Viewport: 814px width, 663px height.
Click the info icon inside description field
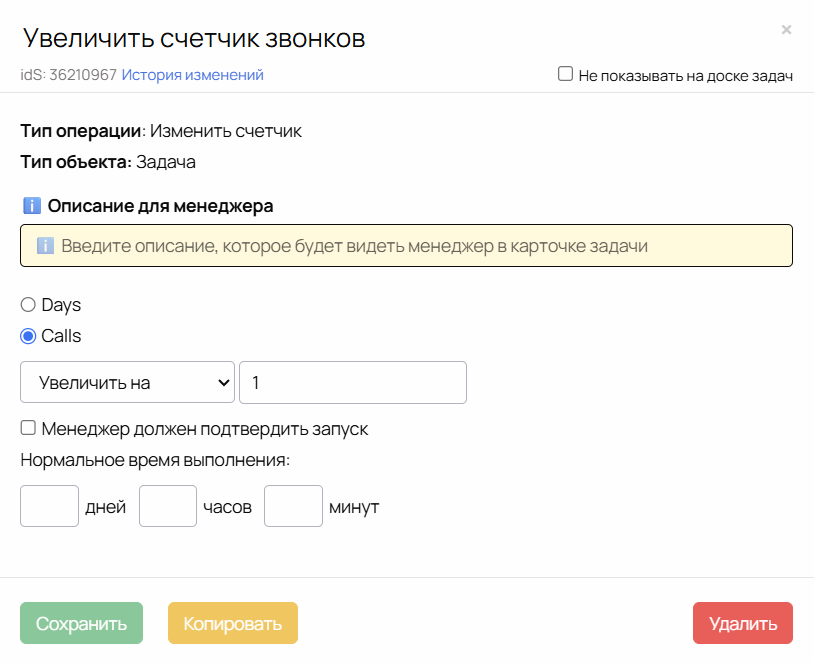[45, 246]
